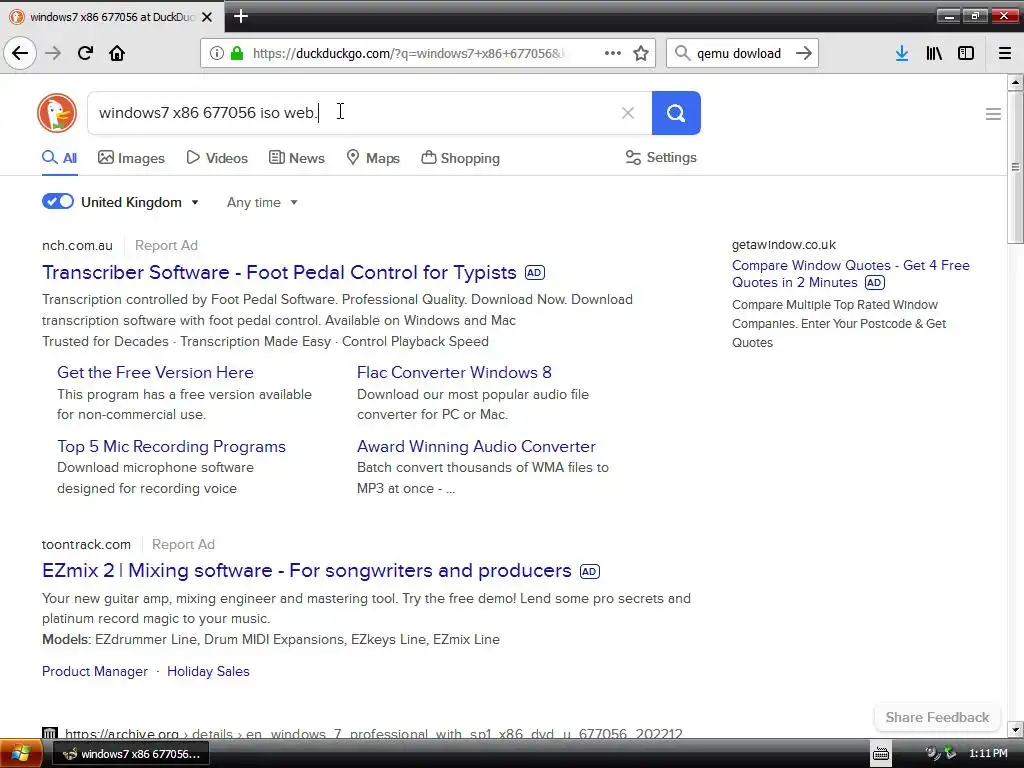Report the nch.com.au ad
This screenshot has width=1024, height=768.
pyautogui.click(x=166, y=246)
